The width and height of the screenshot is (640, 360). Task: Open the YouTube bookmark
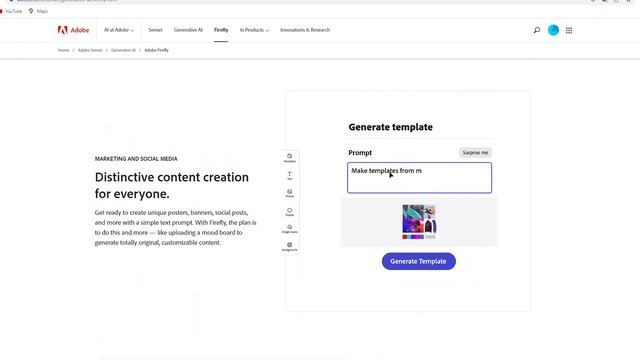click(x=11, y=11)
